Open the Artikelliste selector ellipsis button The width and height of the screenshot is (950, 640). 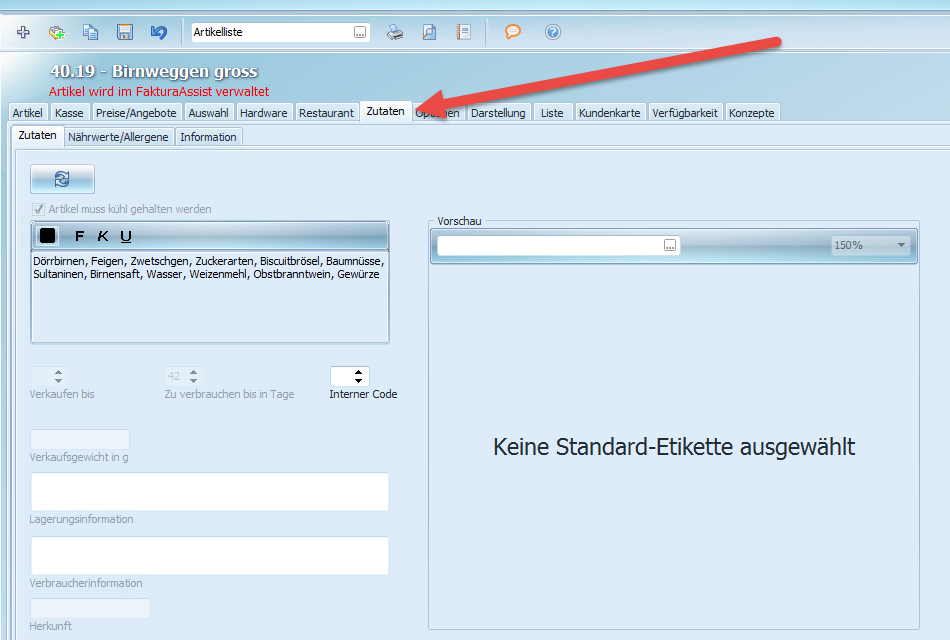click(x=360, y=33)
